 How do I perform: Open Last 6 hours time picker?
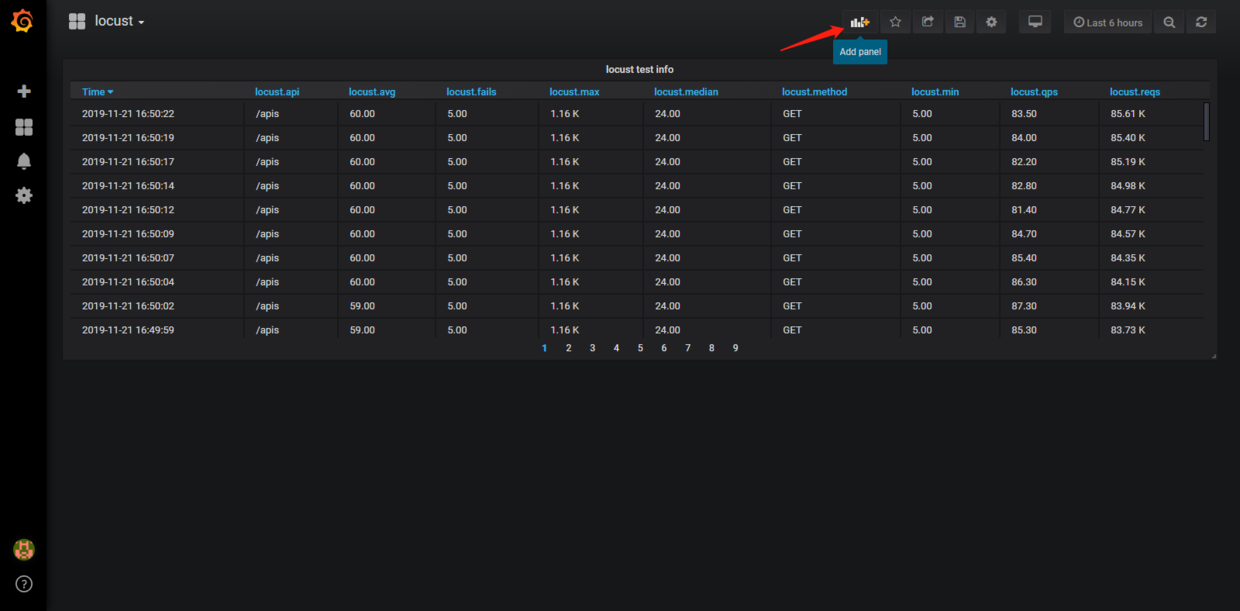click(x=1108, y=22)
